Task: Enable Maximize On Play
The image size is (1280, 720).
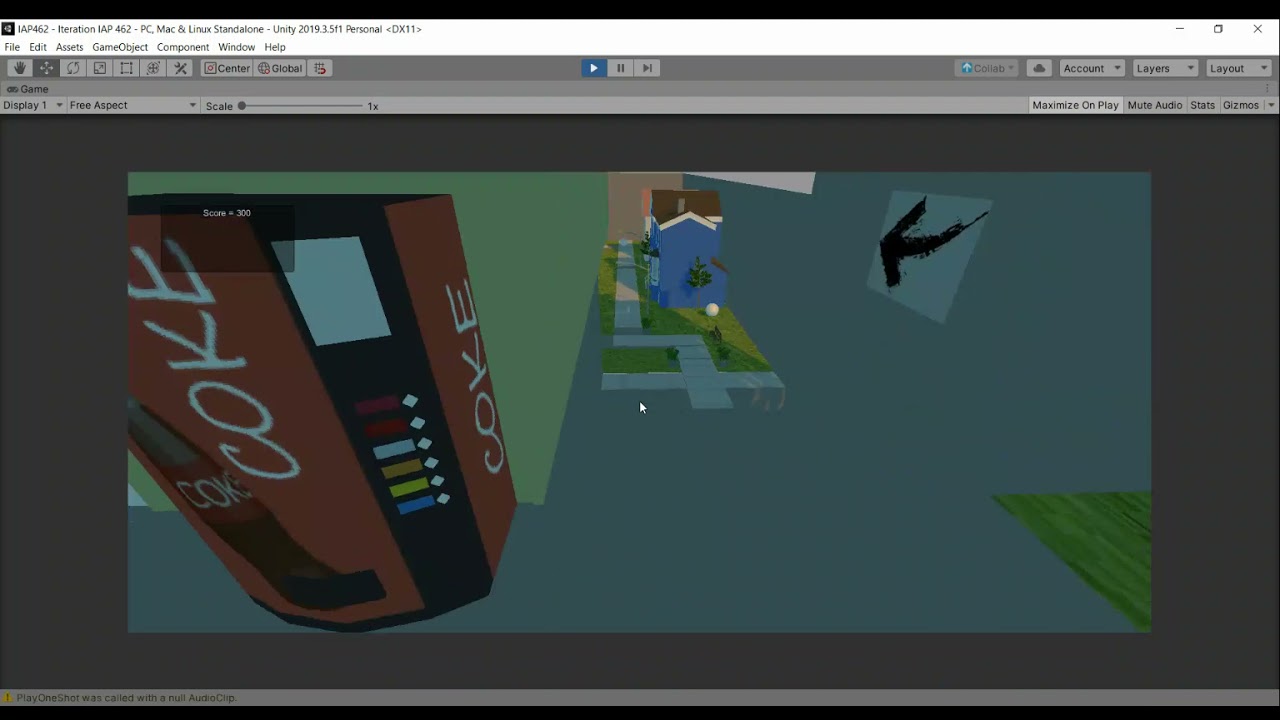Action: click(x=1075, y=105)
